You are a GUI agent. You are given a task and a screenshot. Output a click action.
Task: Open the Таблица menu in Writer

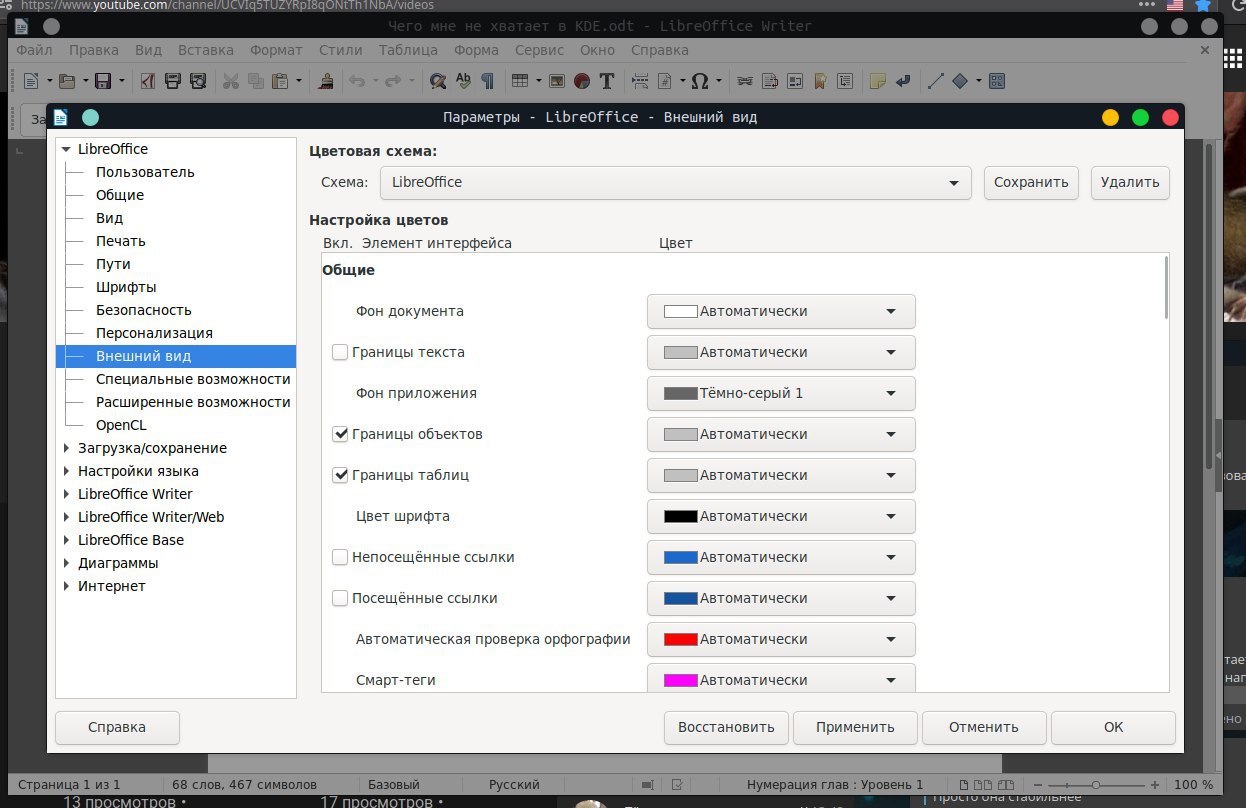point(408,49)
